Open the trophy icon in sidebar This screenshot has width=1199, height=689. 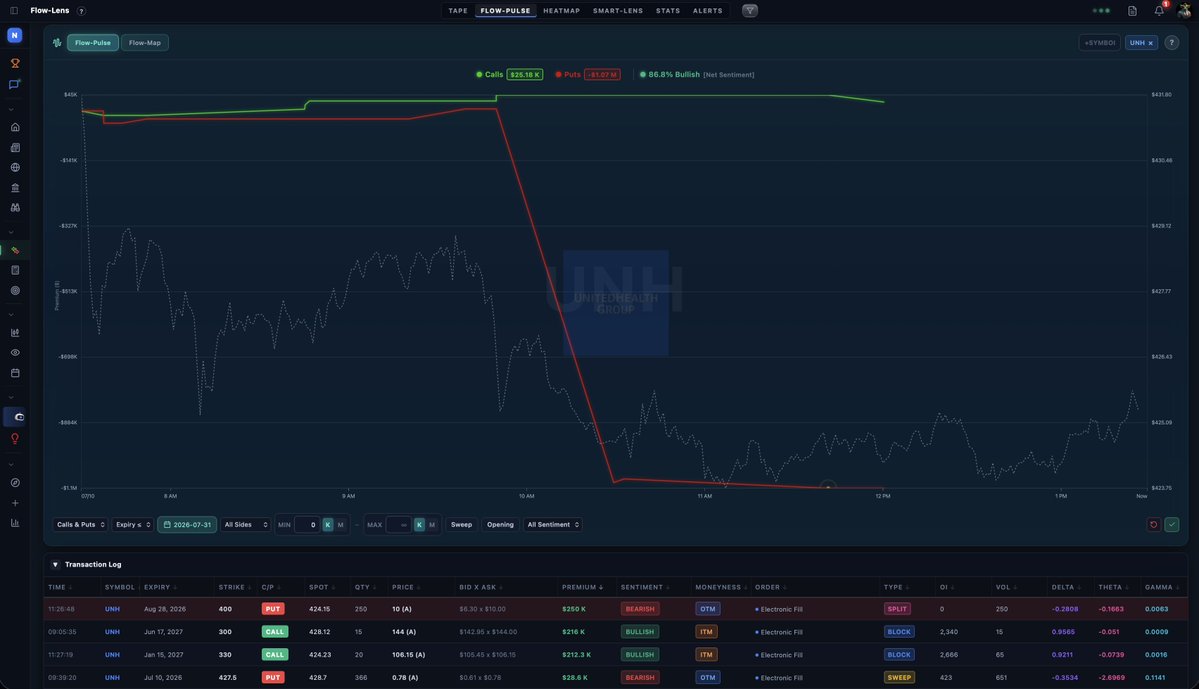point(15,63)
